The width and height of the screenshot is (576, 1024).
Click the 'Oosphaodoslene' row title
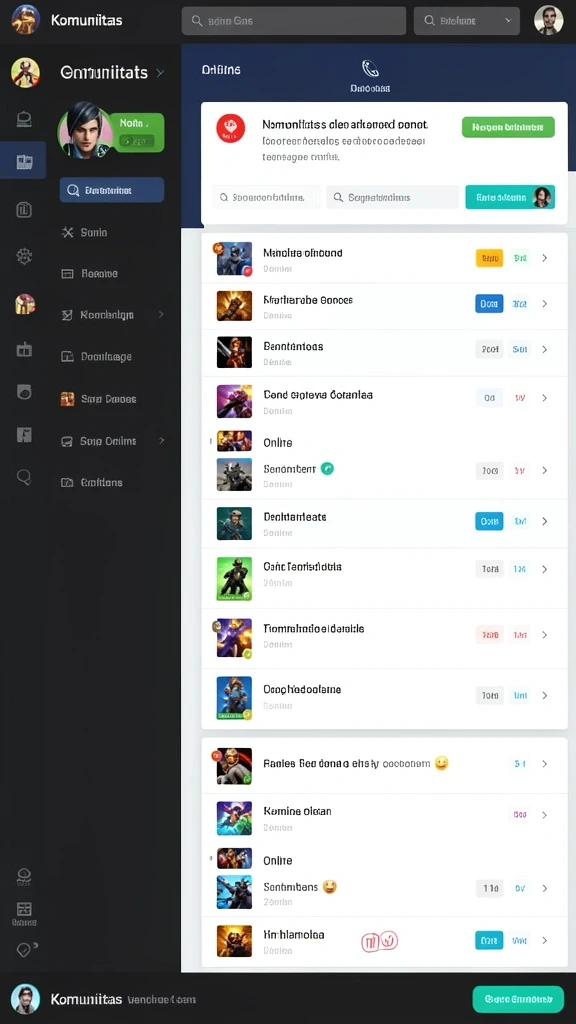tap(302, 690)
